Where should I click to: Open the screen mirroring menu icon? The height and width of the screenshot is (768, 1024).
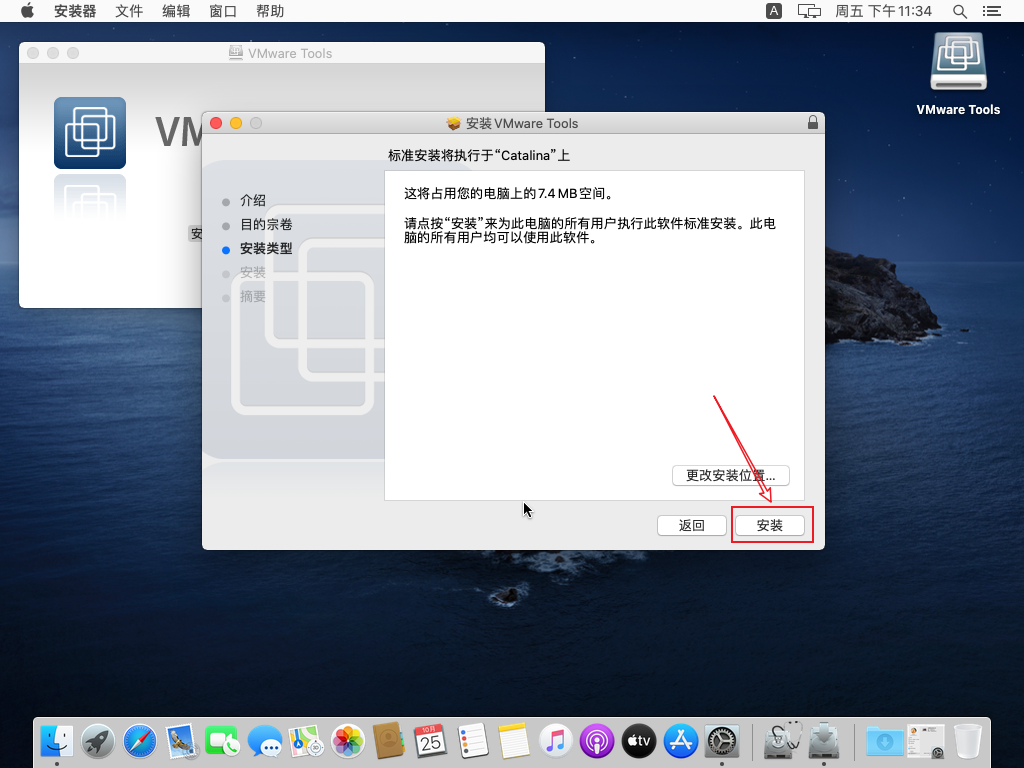809,11
